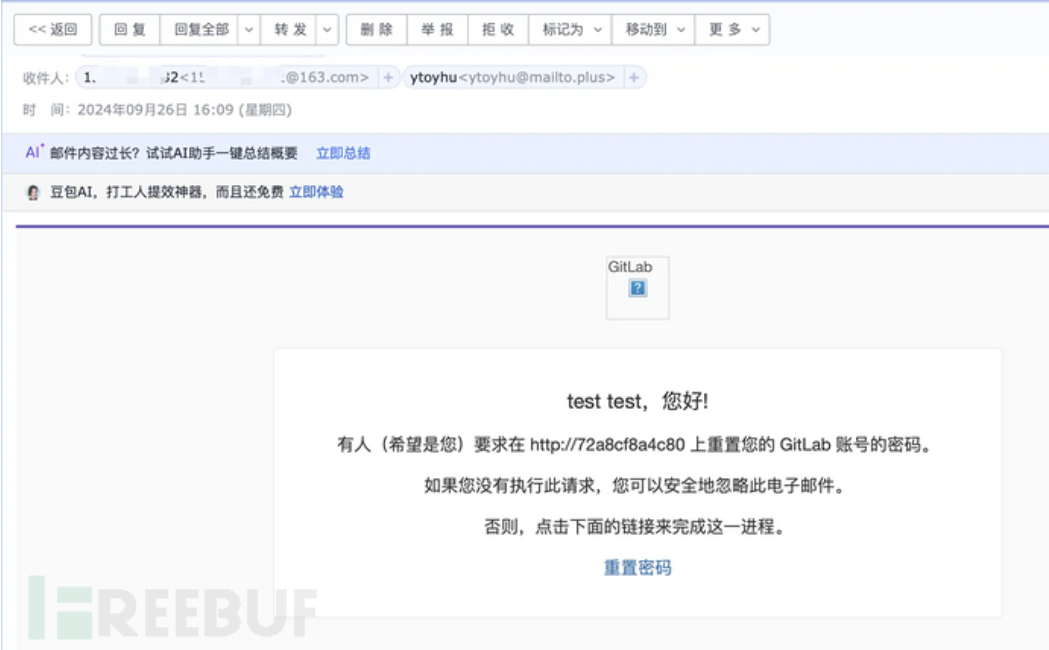The height and width of the screenshot is (650, 1049).
Task: Click the 回复全部 reply all button
Action: (201, 30)
